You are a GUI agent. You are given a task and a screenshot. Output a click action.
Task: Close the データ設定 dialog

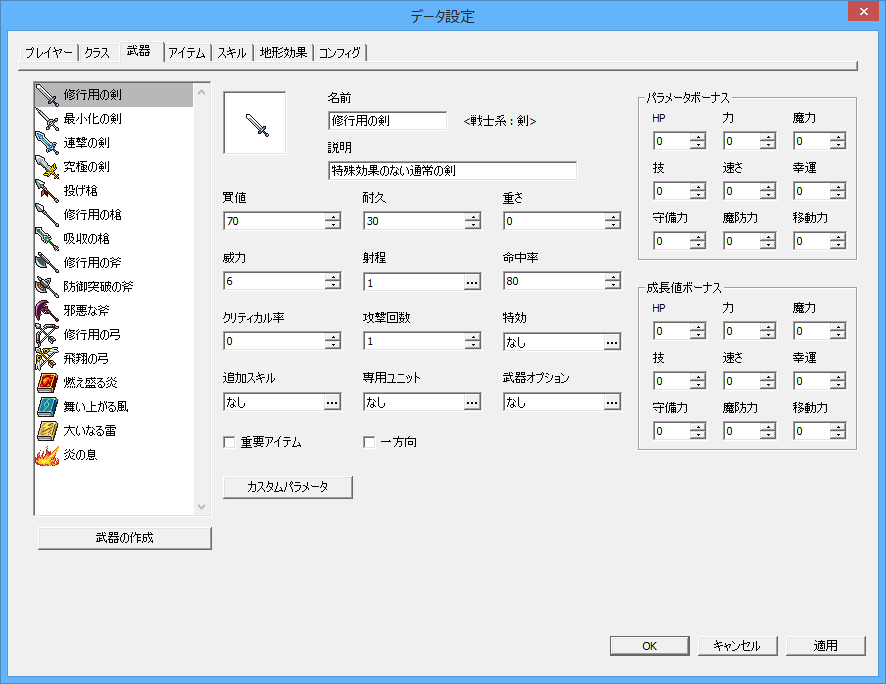(x=863, y=11)
